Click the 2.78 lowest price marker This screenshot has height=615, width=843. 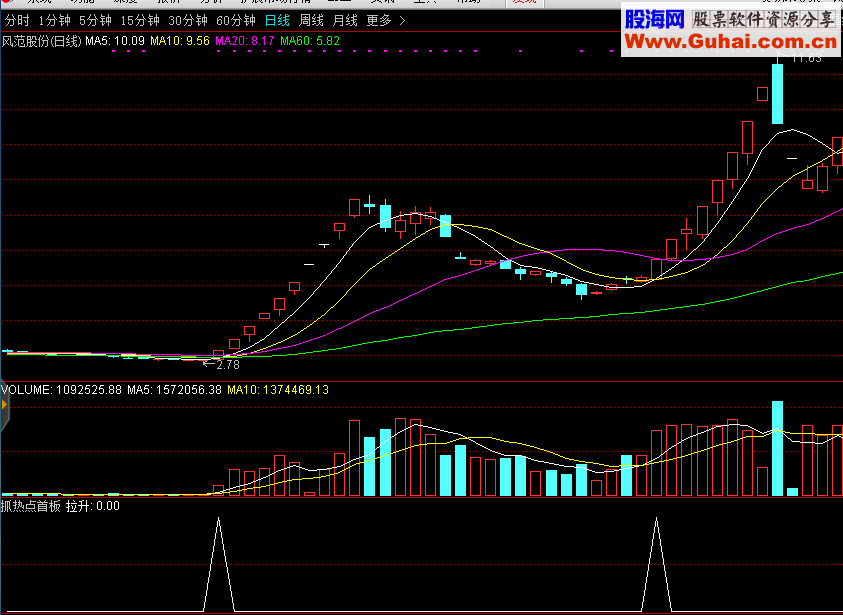221,364
